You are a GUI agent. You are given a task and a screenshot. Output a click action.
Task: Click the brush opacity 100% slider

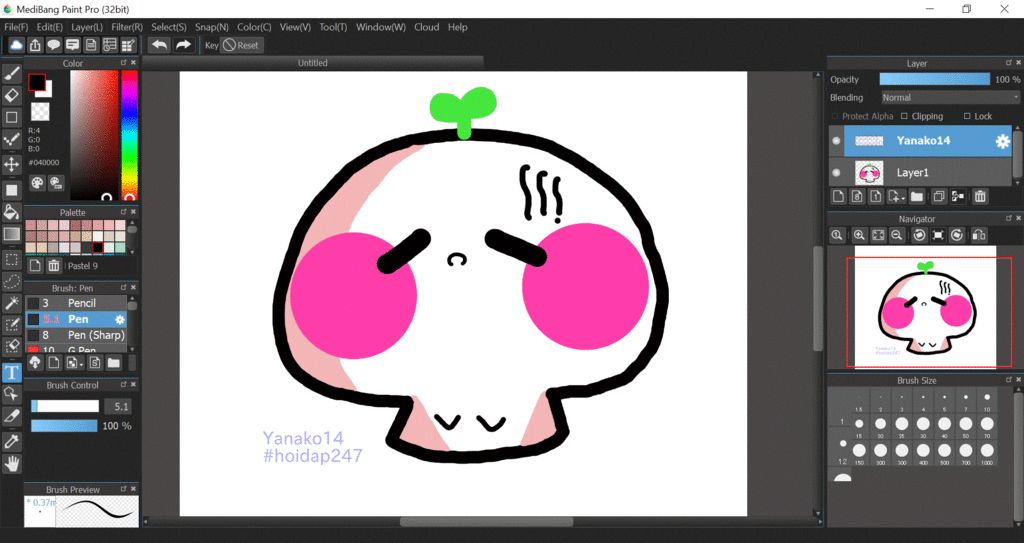tap(65, 426)
